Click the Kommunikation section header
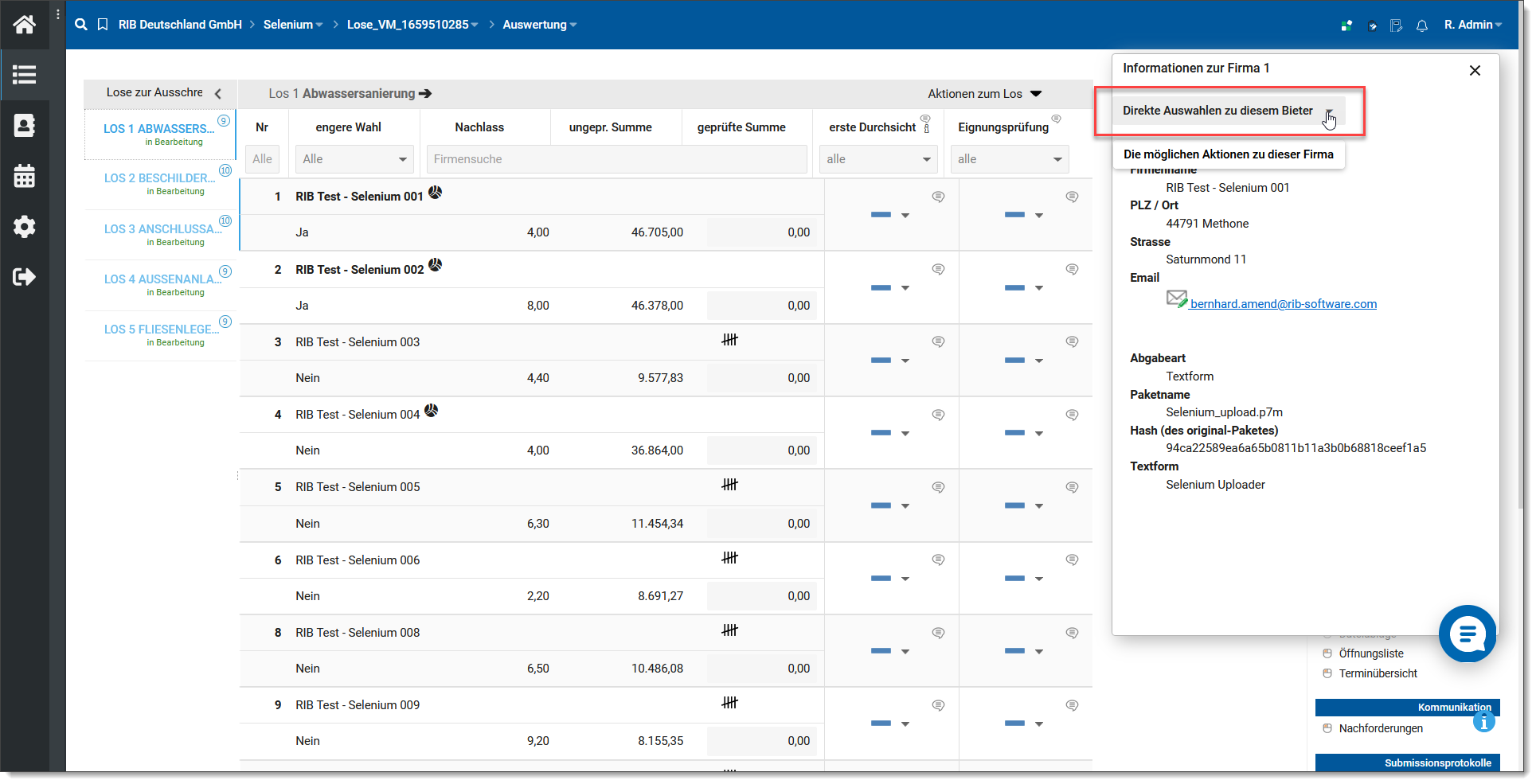The height and width of the screenshot is (784, 1536). (x=1407, y=708)
